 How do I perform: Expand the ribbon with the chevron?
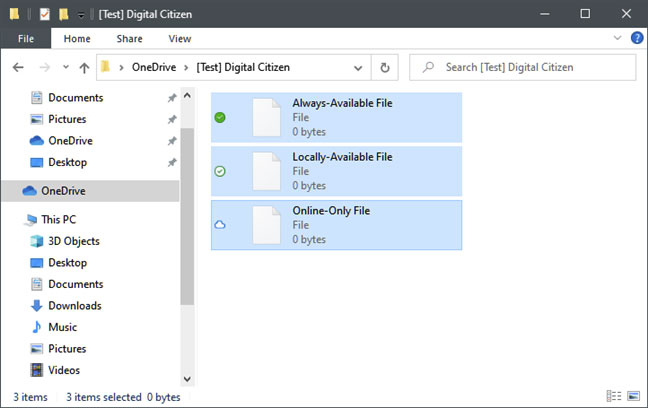tap(617, 38)
